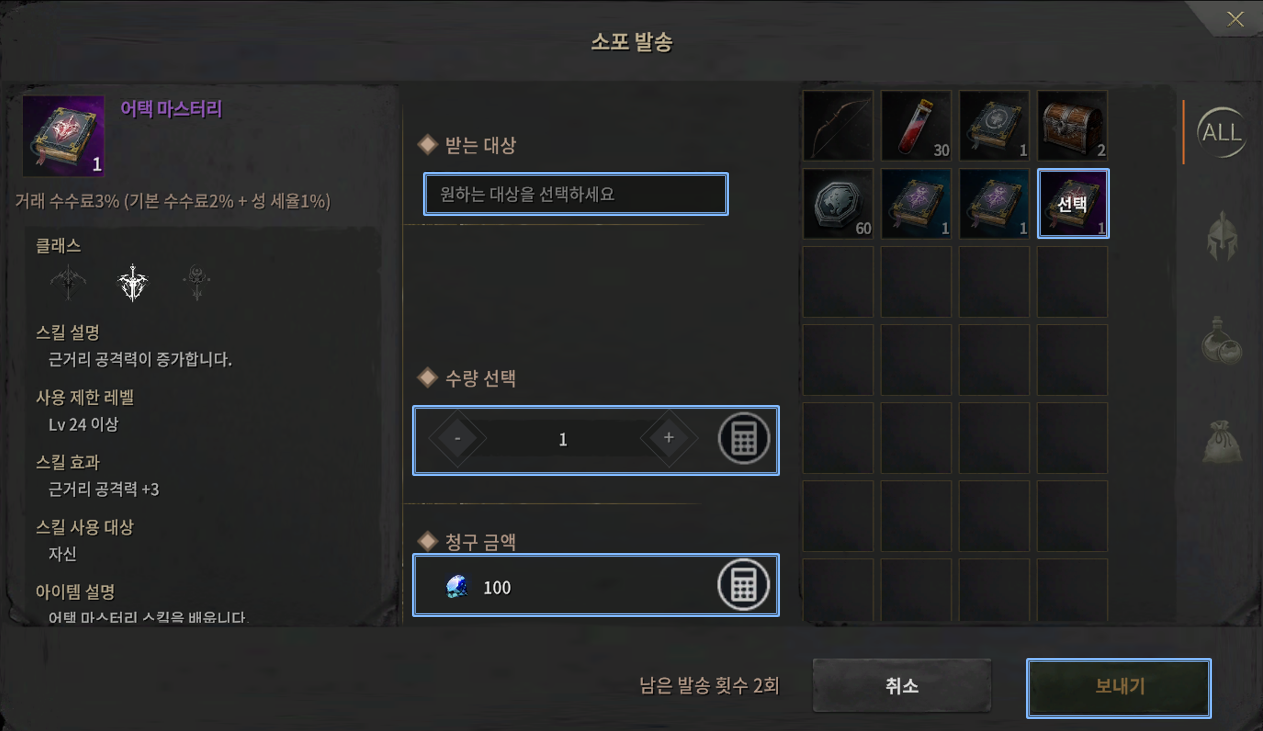Decrease quantity with minus button

coord(457,439)
